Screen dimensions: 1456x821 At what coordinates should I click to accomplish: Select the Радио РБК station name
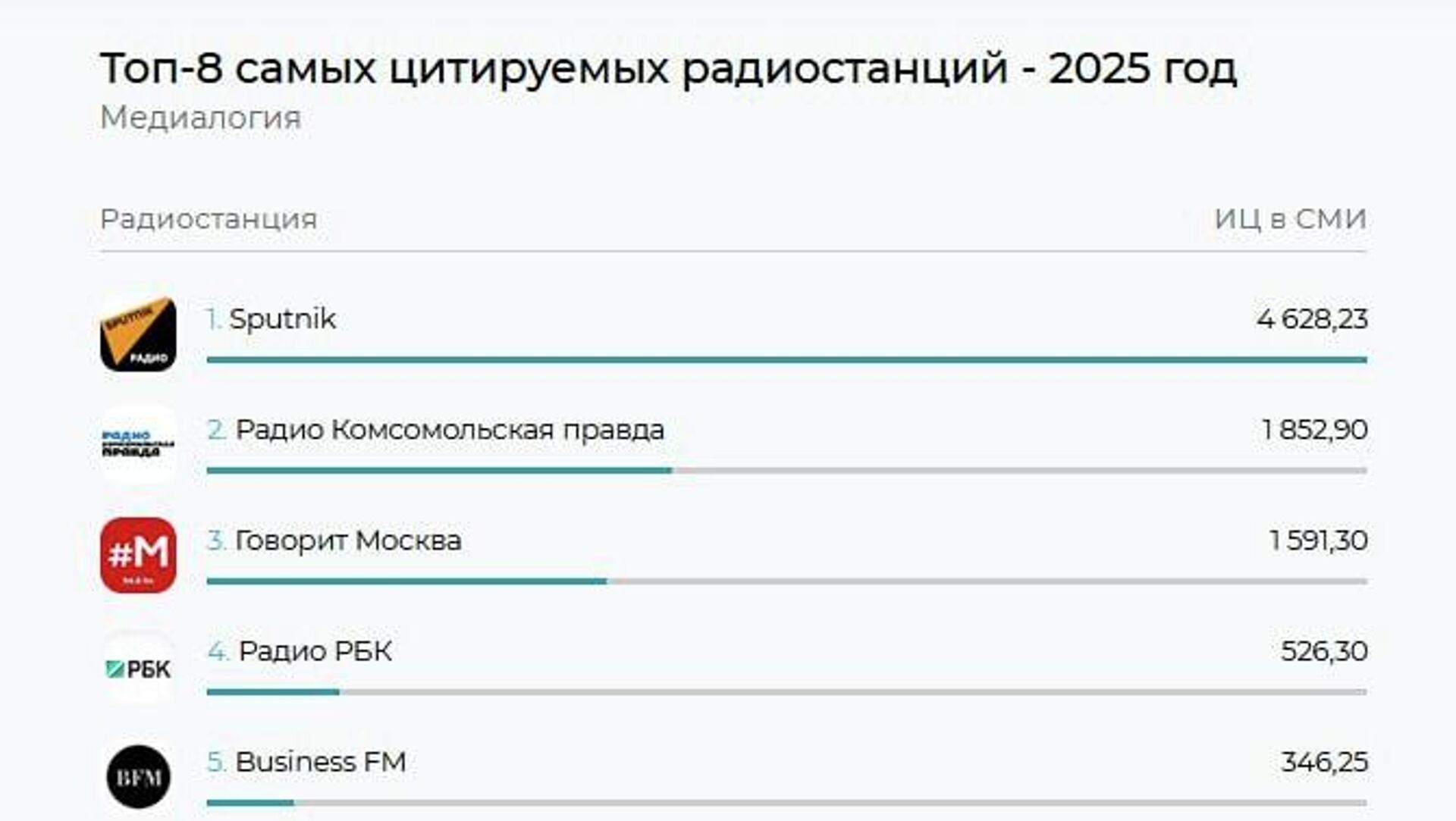[315, 651]
